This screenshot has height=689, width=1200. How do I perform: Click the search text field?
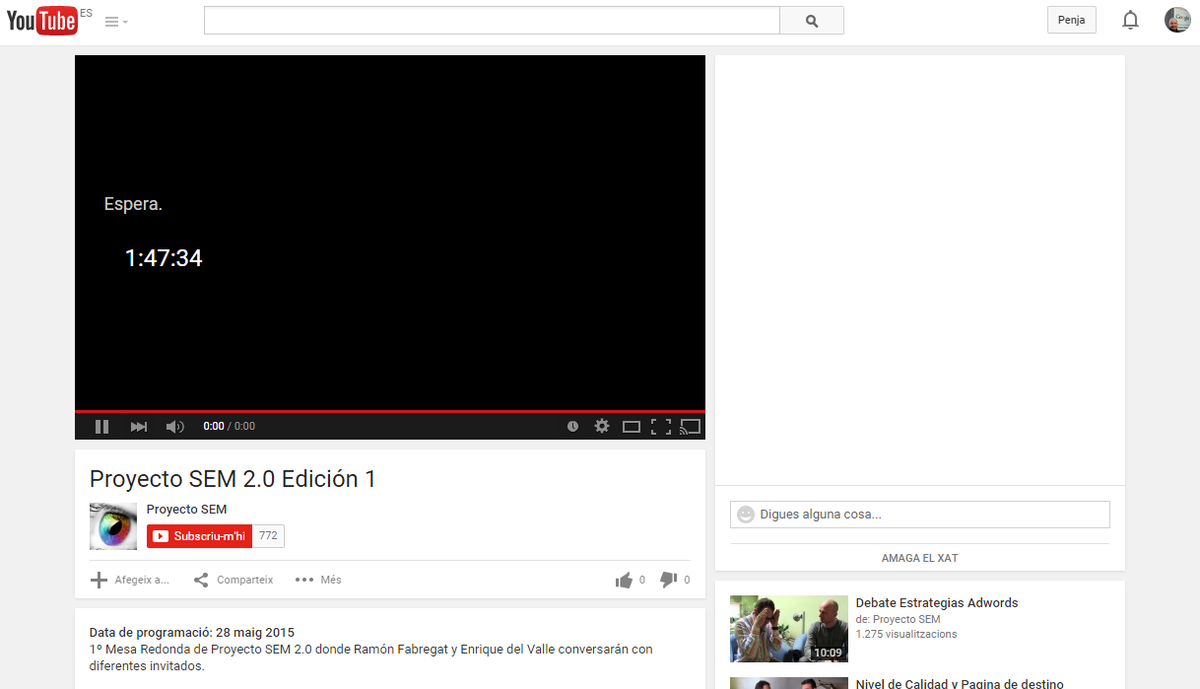tap(492, 20)
